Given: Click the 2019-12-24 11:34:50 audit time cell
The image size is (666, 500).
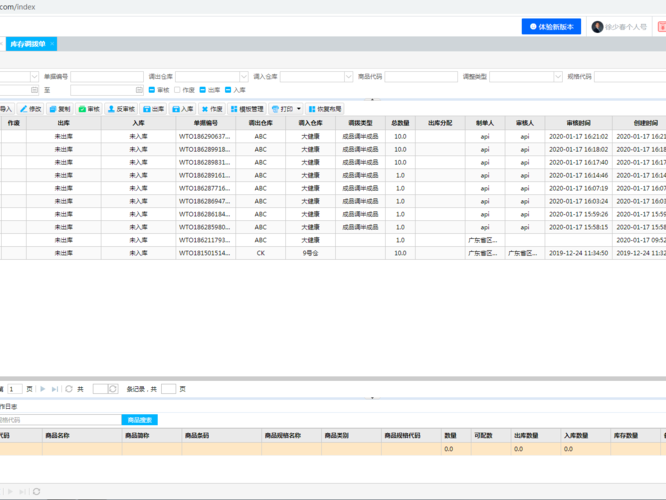Looking at the screenshot, I should pyautogui.click(x=579, y=253).
